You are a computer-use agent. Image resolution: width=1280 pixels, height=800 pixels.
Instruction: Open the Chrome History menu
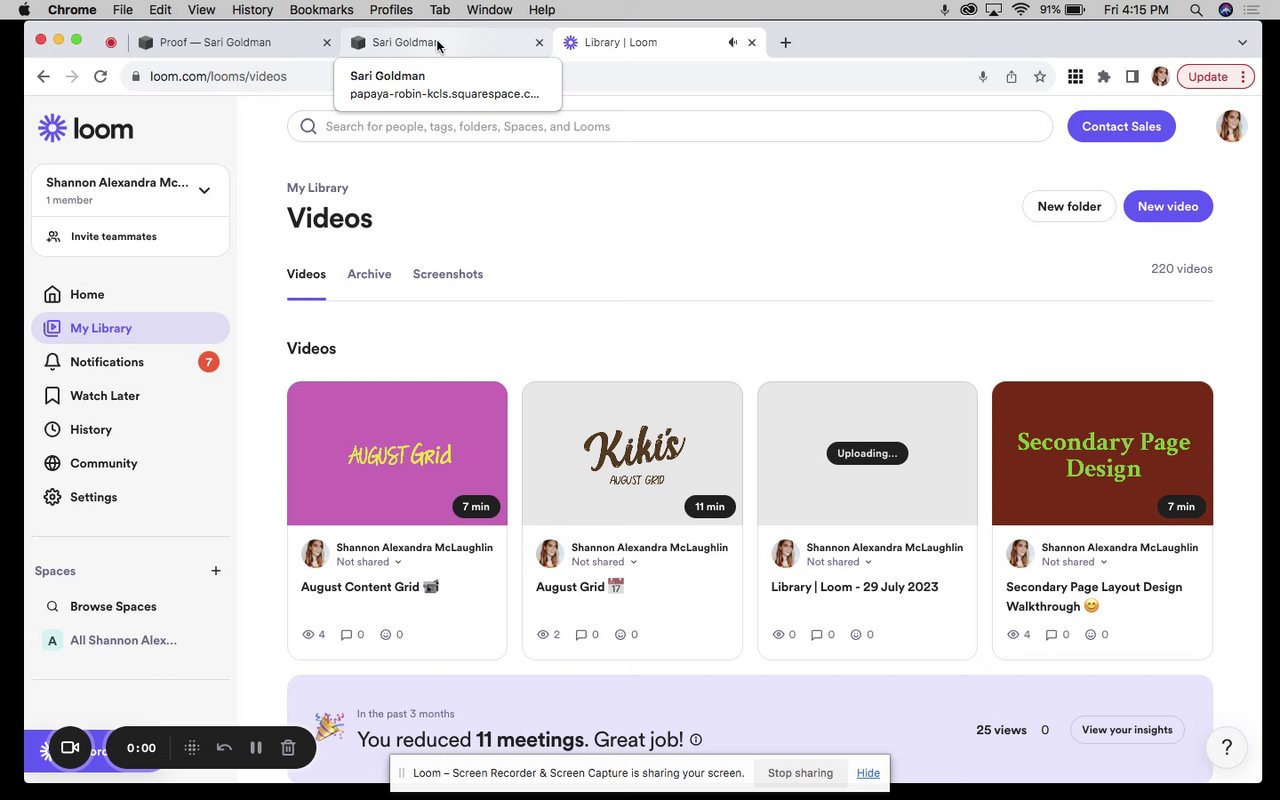pos(252,10)
